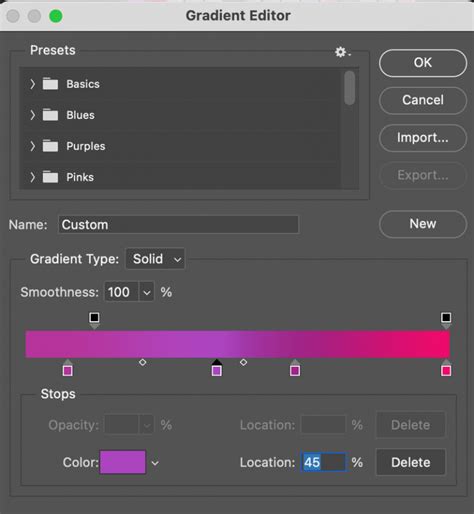Open the Color stop dropdown arrow

coord(155,463)
